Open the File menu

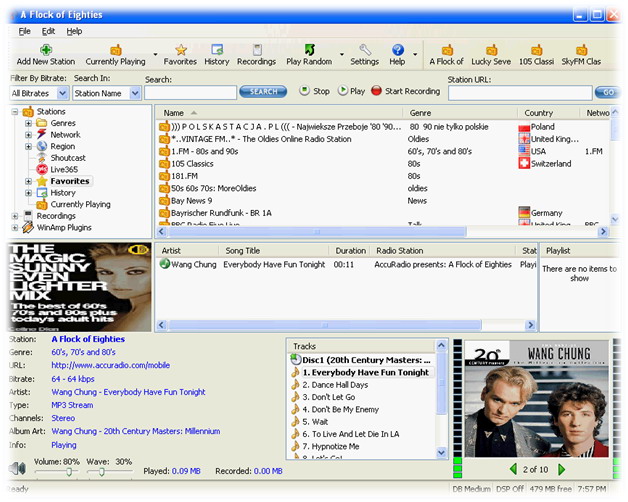[x=24, y=31]
